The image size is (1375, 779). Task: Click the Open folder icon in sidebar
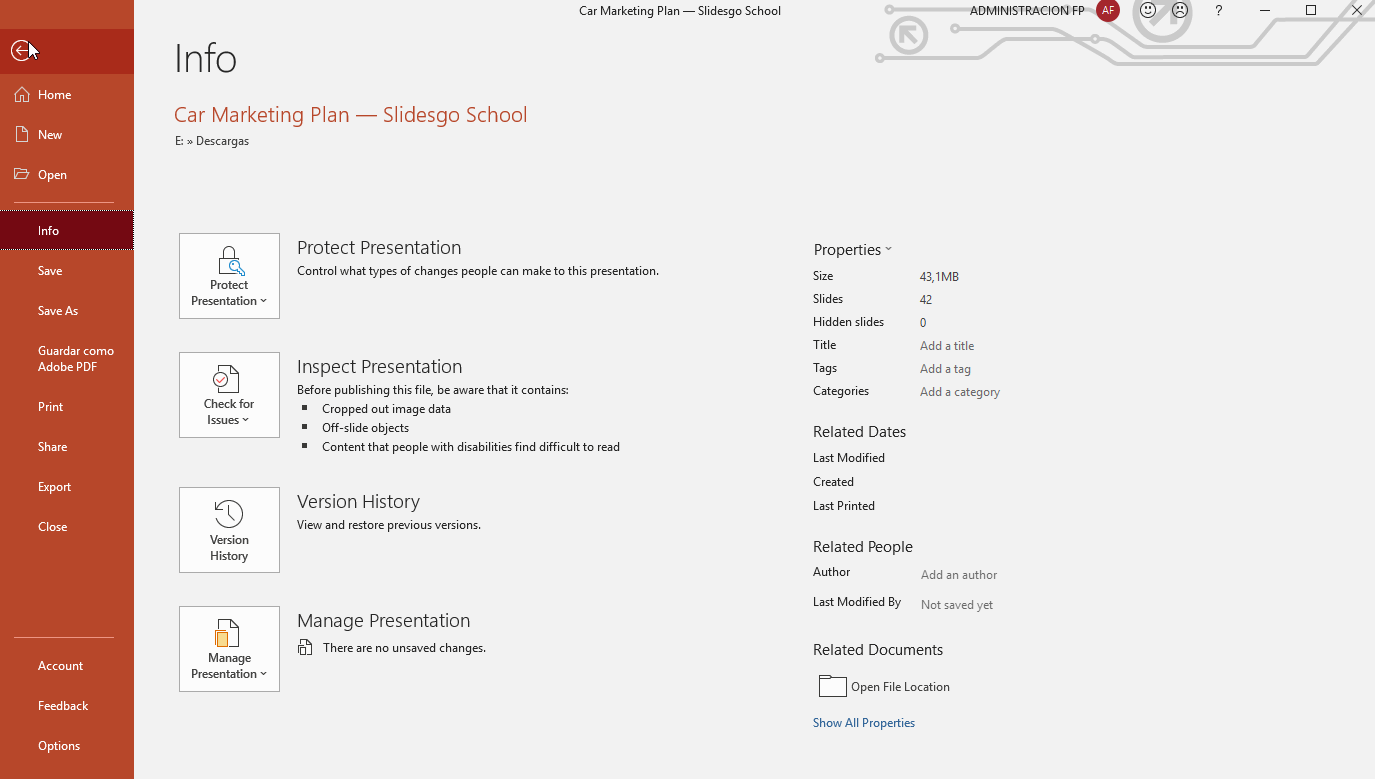[22, 175]
